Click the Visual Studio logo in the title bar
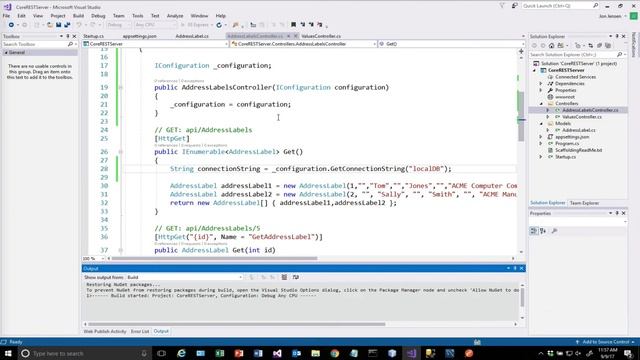The height and width of the screenshot is (360, 640). click(7, 7)
